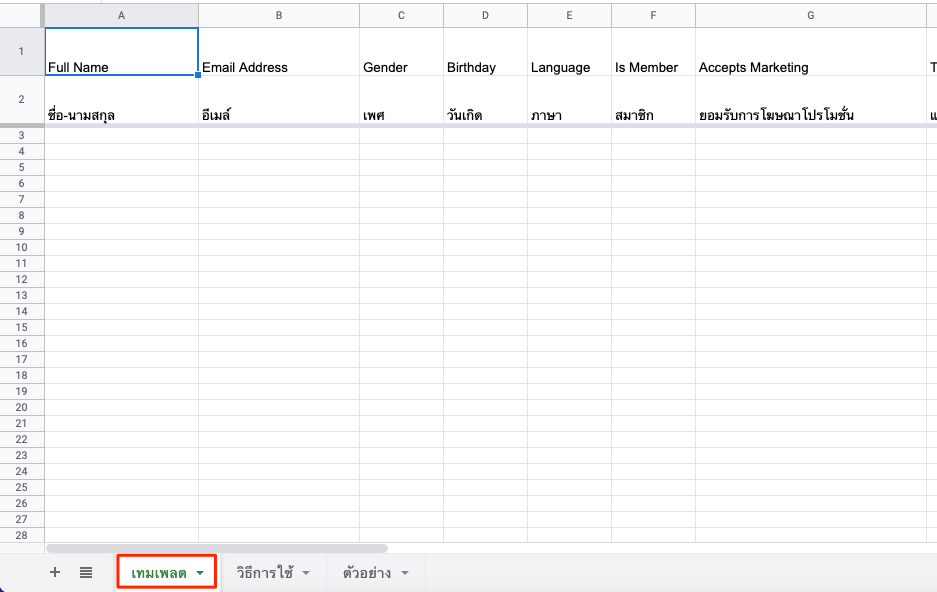Select row 2 header
Viewport: 937px width, 592px height.
[22, 100]
